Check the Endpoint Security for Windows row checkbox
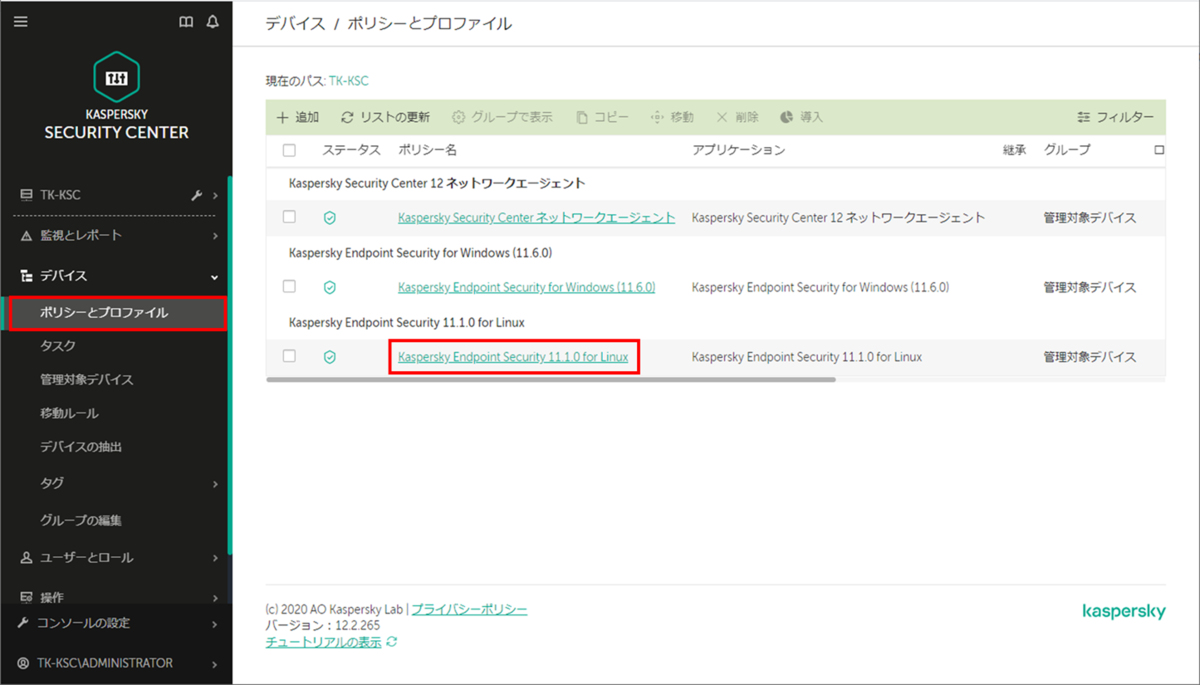Screen dimensions: 1200x685 coord(289,287)
